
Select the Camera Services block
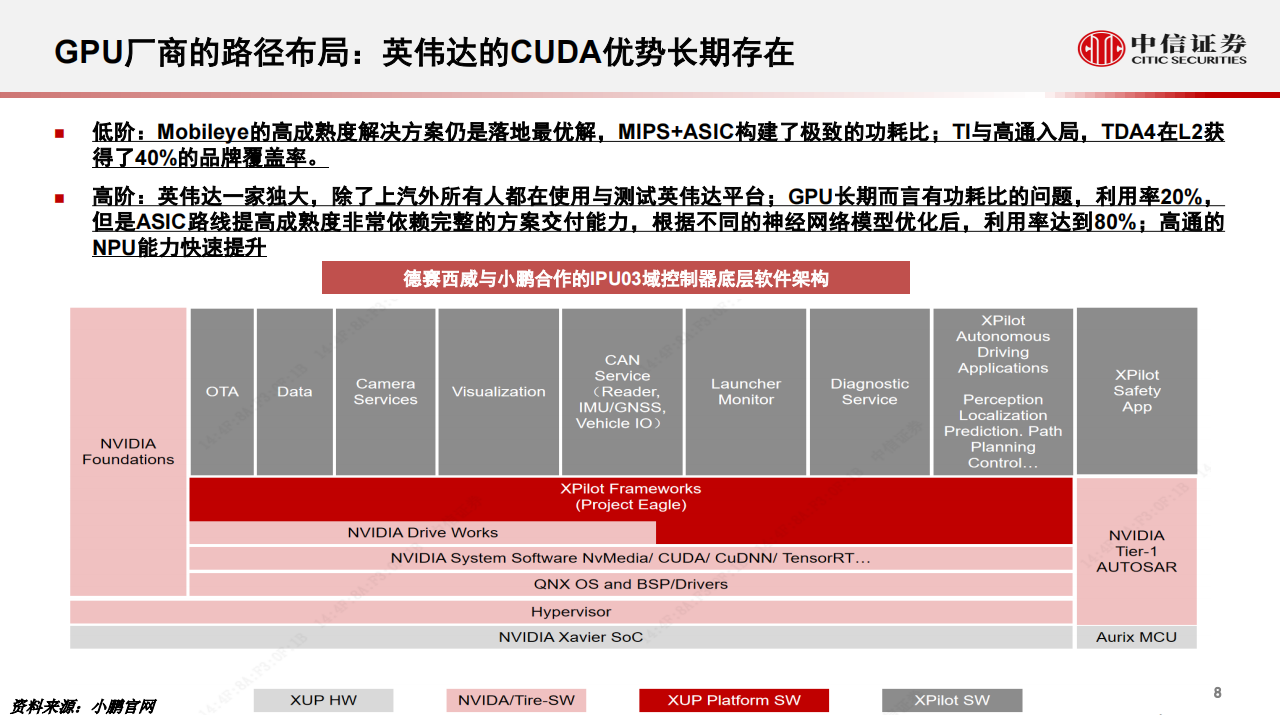pos(386,392)
